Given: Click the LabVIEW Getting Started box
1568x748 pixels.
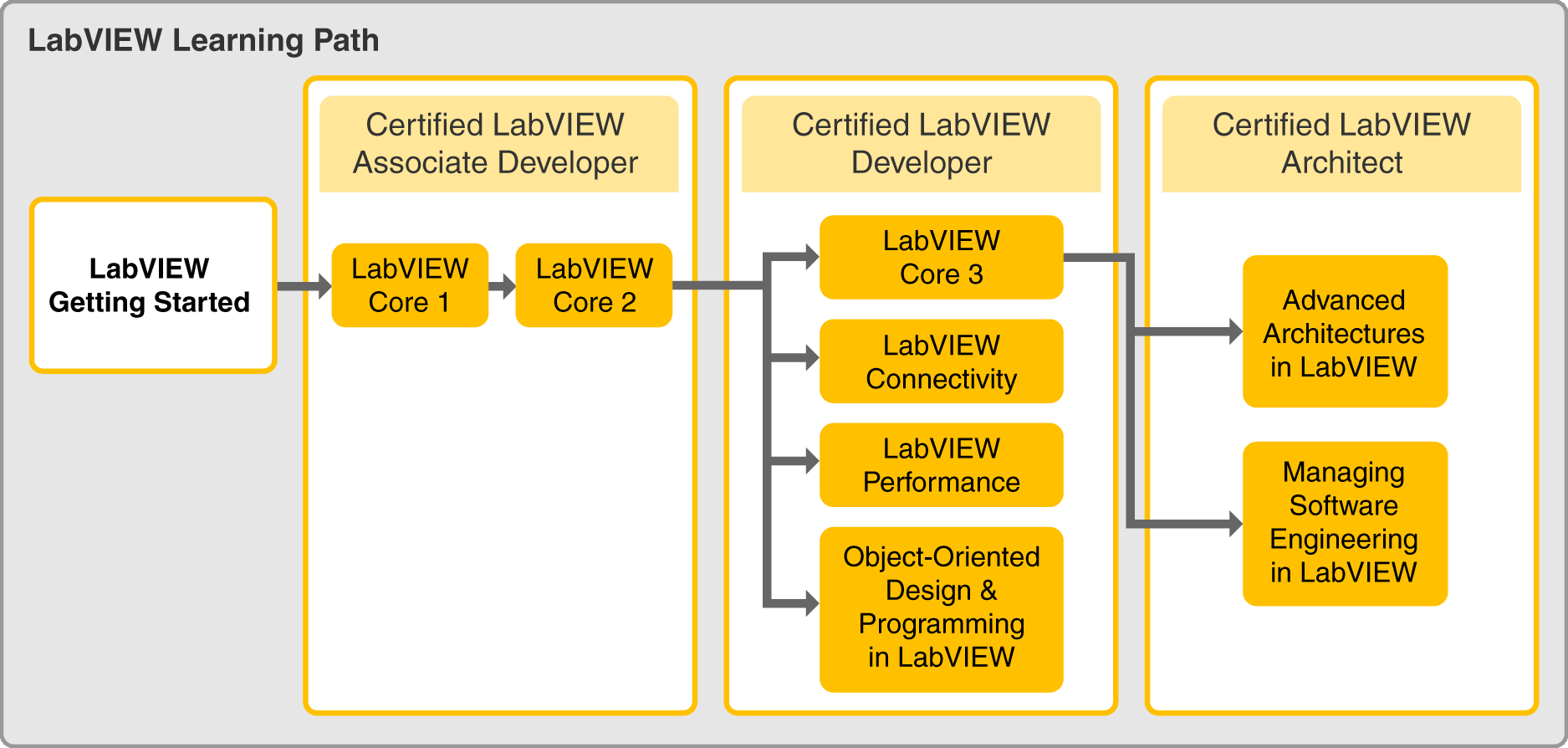Looking at the screenshot, I should point(153,285).
